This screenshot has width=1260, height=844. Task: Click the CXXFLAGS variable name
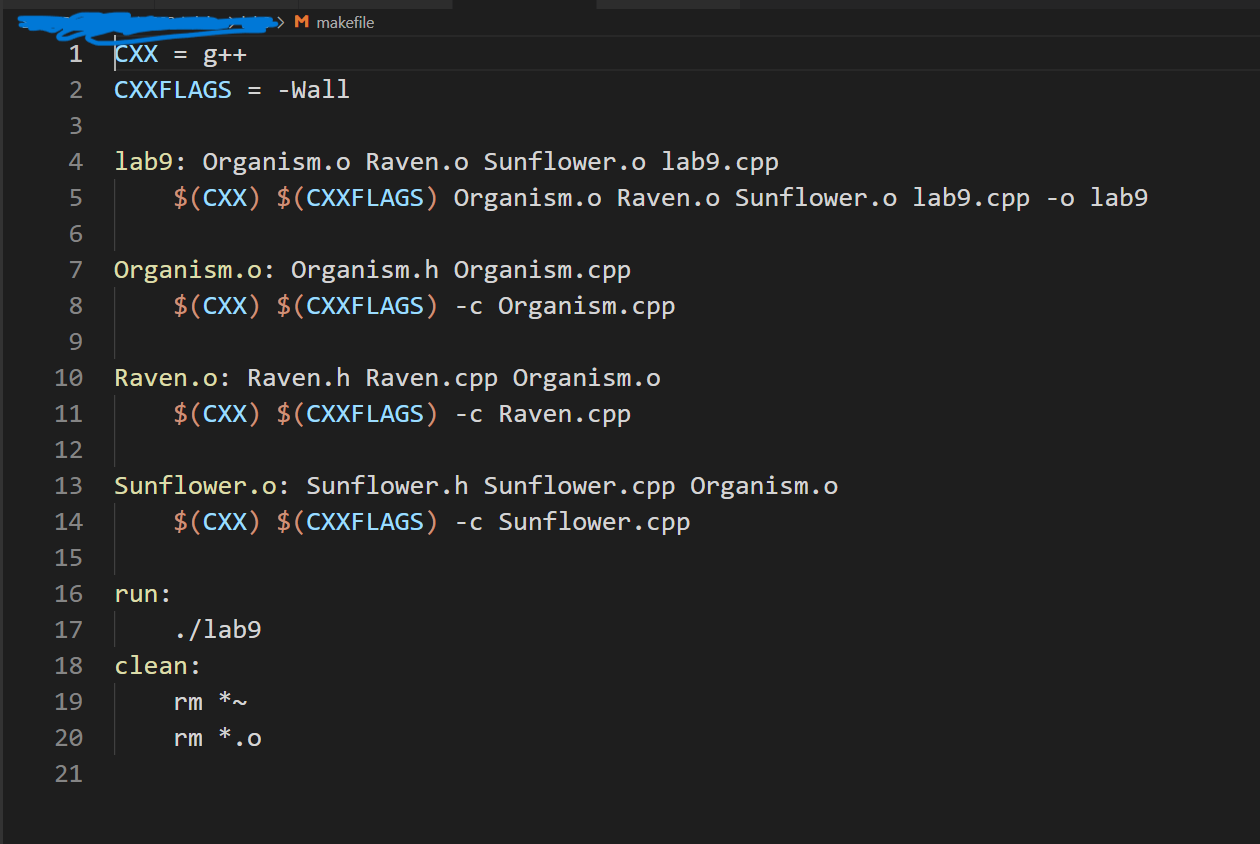click(x=172, y=89)
